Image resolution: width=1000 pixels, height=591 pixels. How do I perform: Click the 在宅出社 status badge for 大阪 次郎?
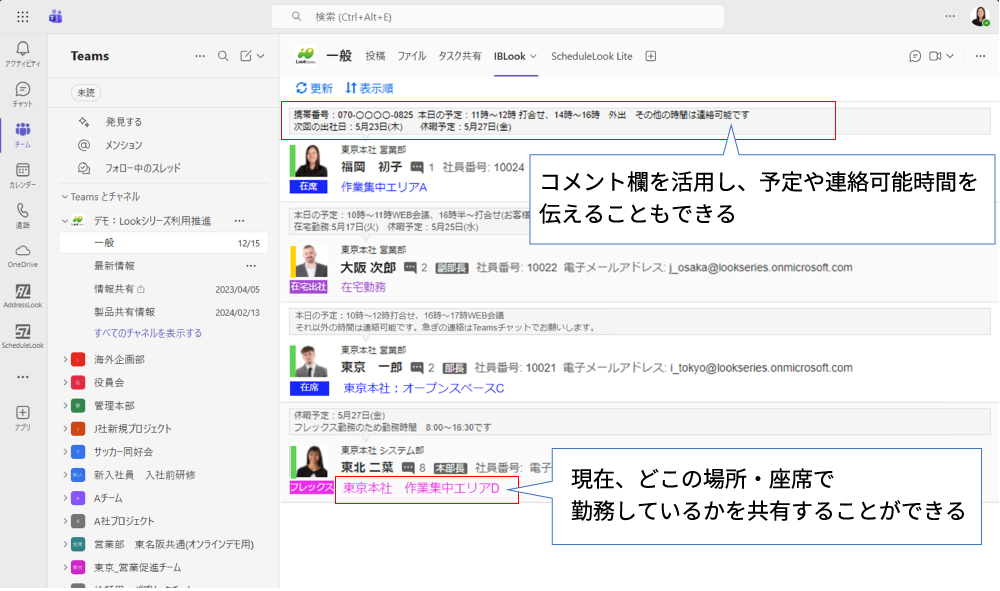[x=309, y=287]
